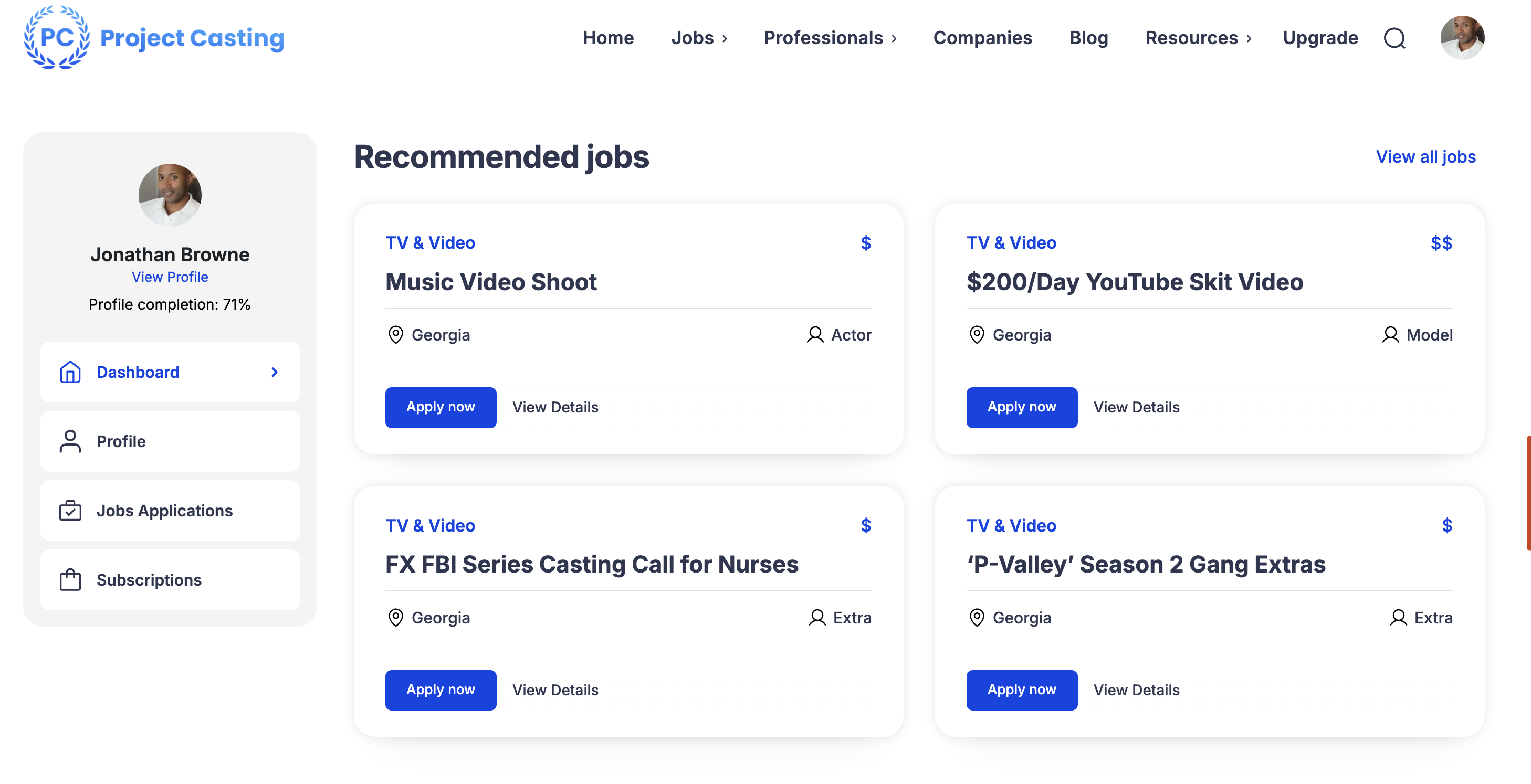Open the header user avatar menu
The image size is (1531, 784).
point(1462,37)
